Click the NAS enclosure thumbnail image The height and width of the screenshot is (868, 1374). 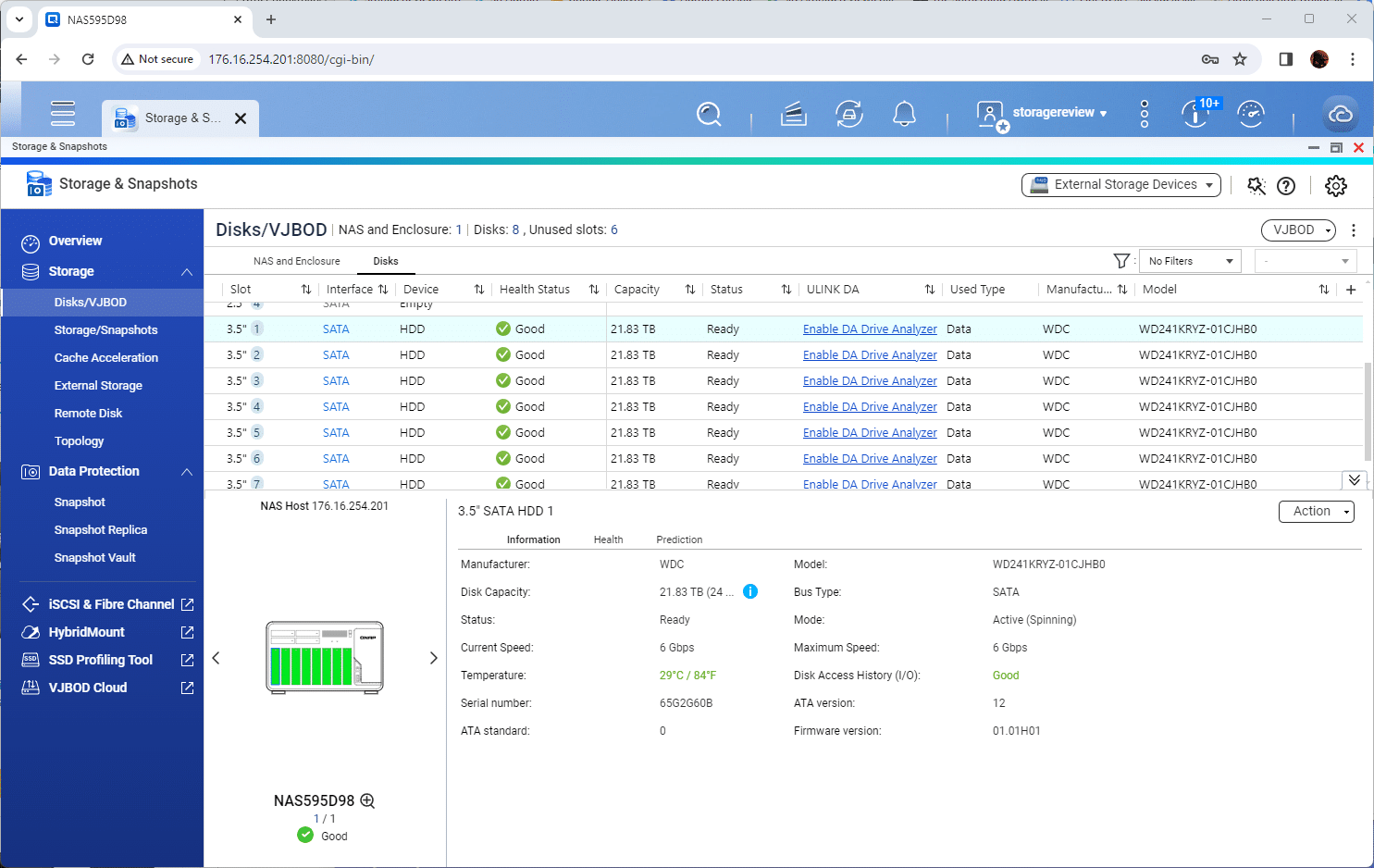pyautogui.click(x=325, y=658)
